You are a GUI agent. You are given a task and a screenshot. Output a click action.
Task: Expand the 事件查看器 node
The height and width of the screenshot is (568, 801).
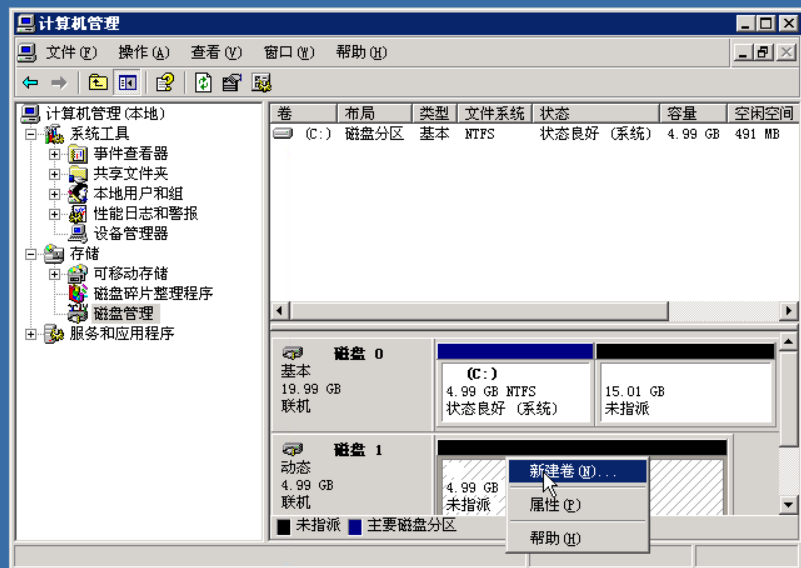(55, 154)
